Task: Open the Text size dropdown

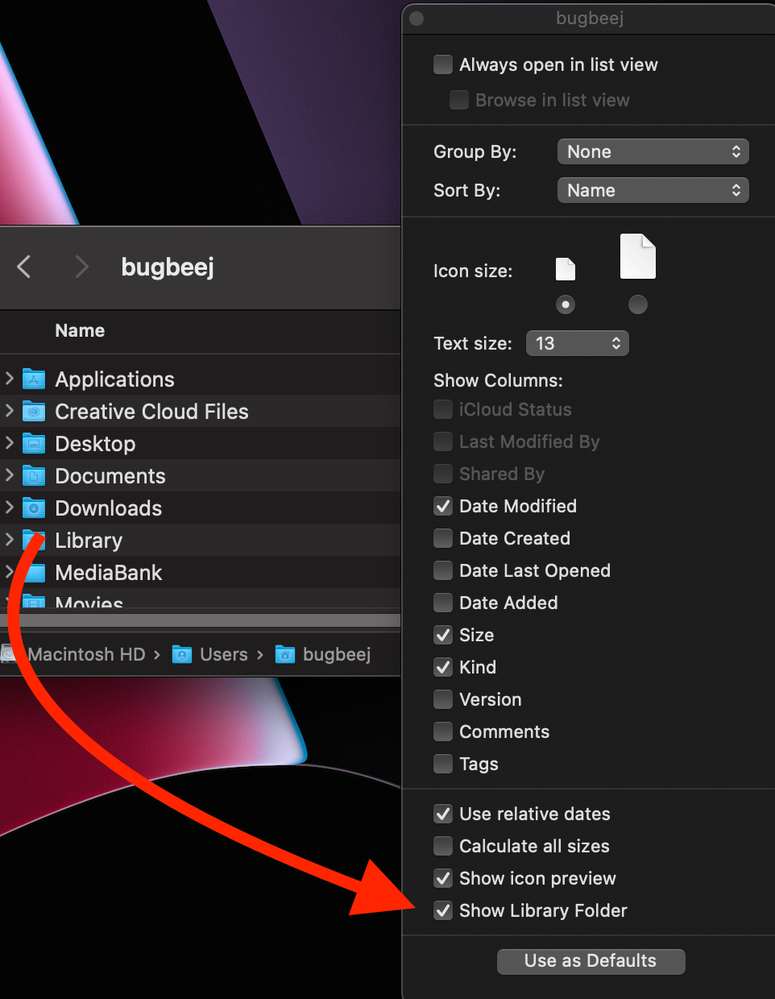Action: click(577, 343)
